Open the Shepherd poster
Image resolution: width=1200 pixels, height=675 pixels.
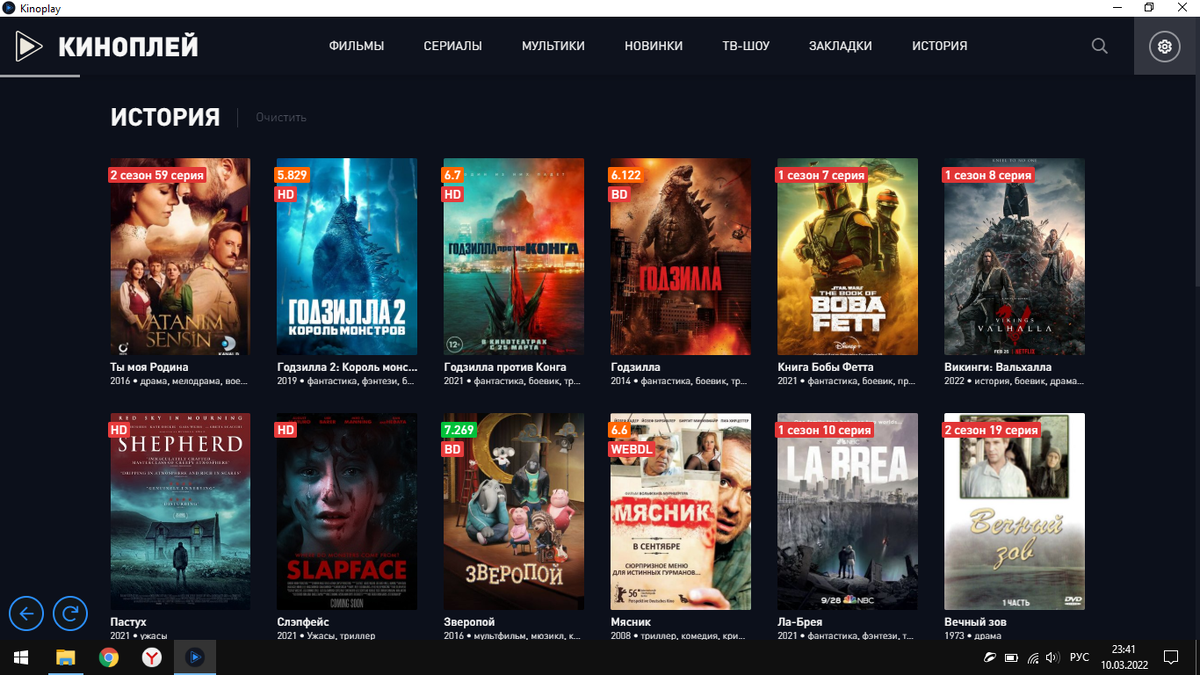[180, 511]
